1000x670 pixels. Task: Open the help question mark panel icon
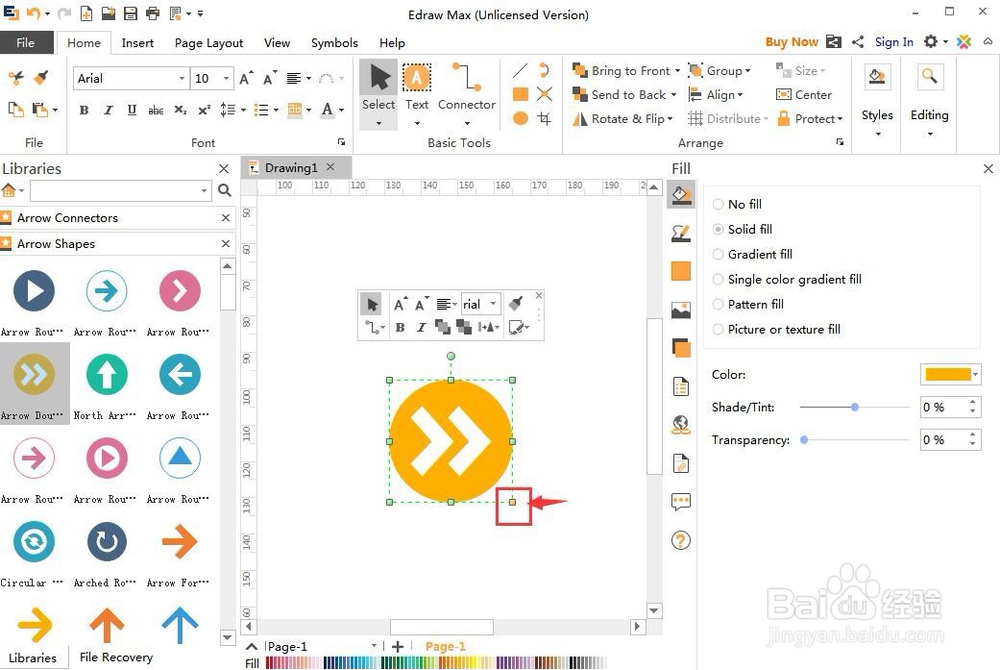[x=680, y=541]
